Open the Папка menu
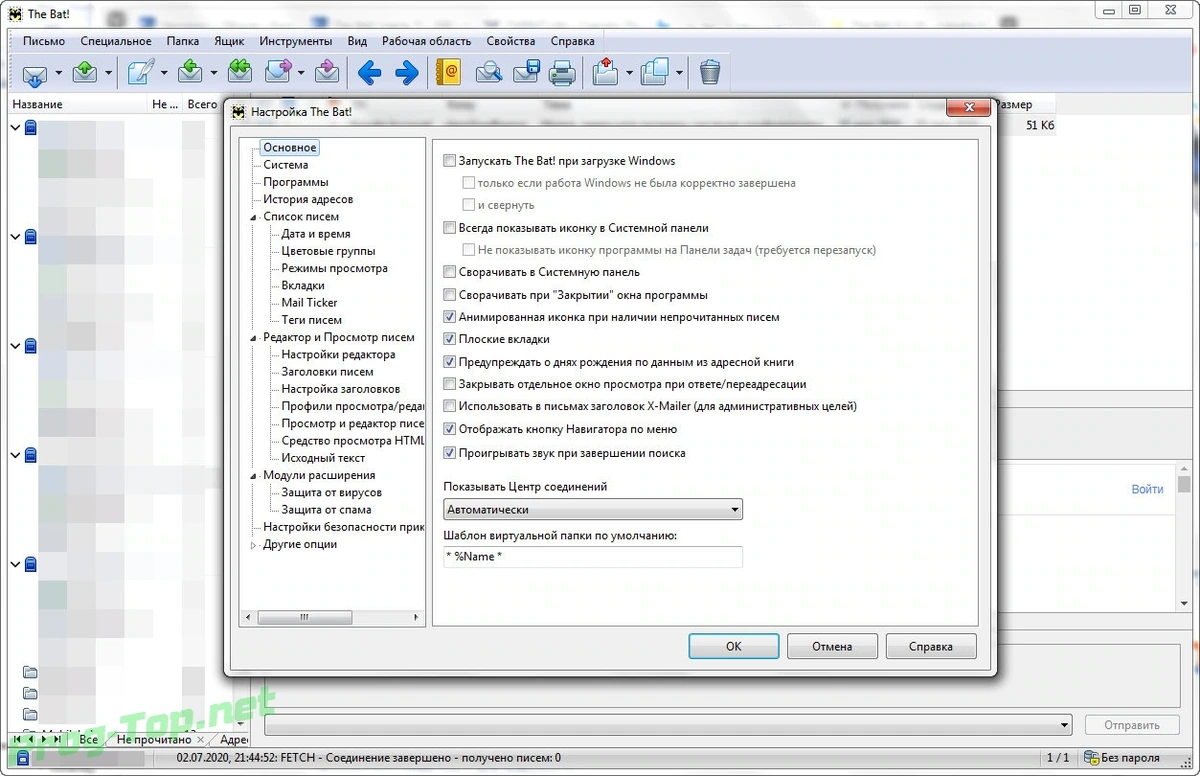This screenshot has height=776, width=1200. point(183,41)
